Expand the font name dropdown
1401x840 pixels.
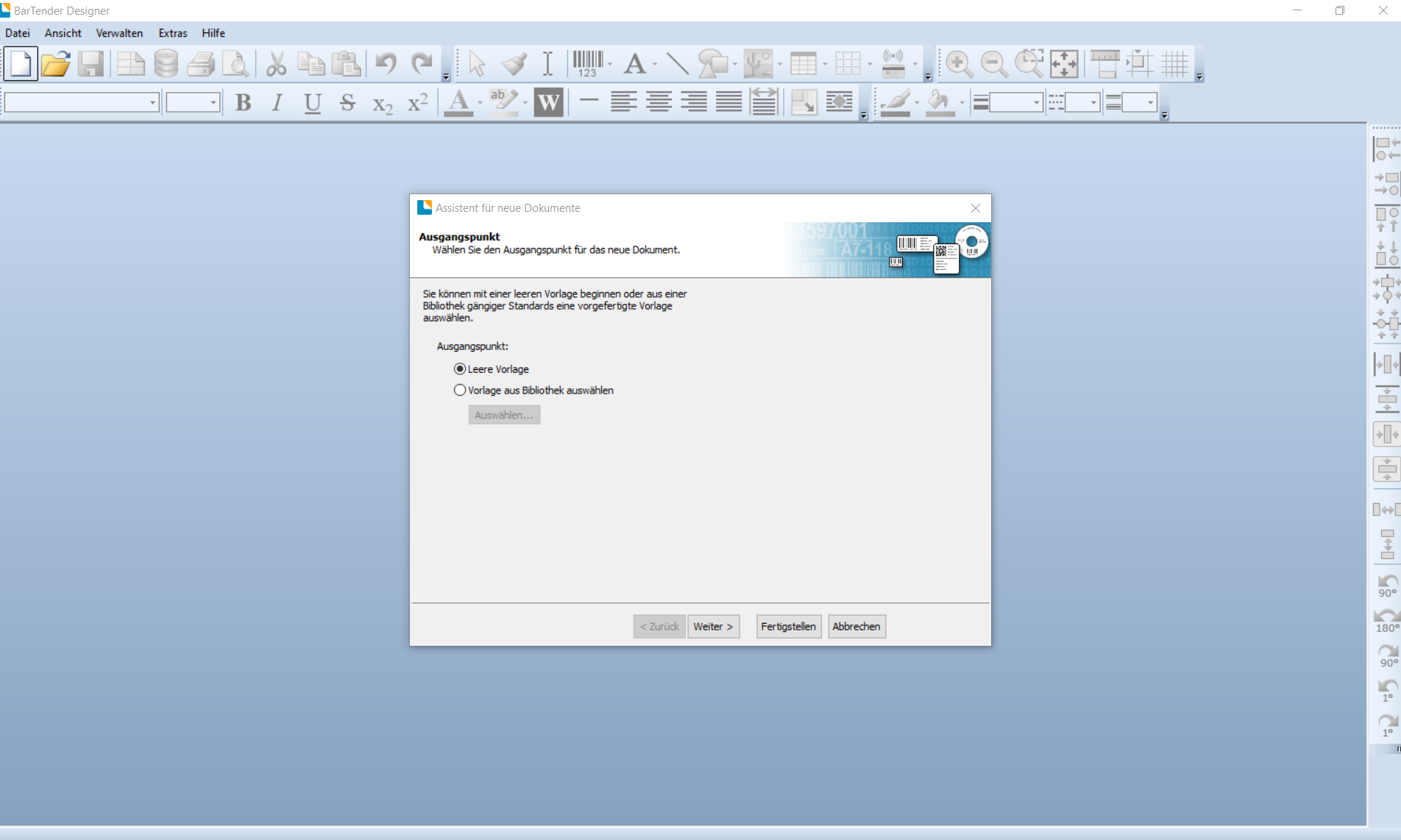pos(152,103)
